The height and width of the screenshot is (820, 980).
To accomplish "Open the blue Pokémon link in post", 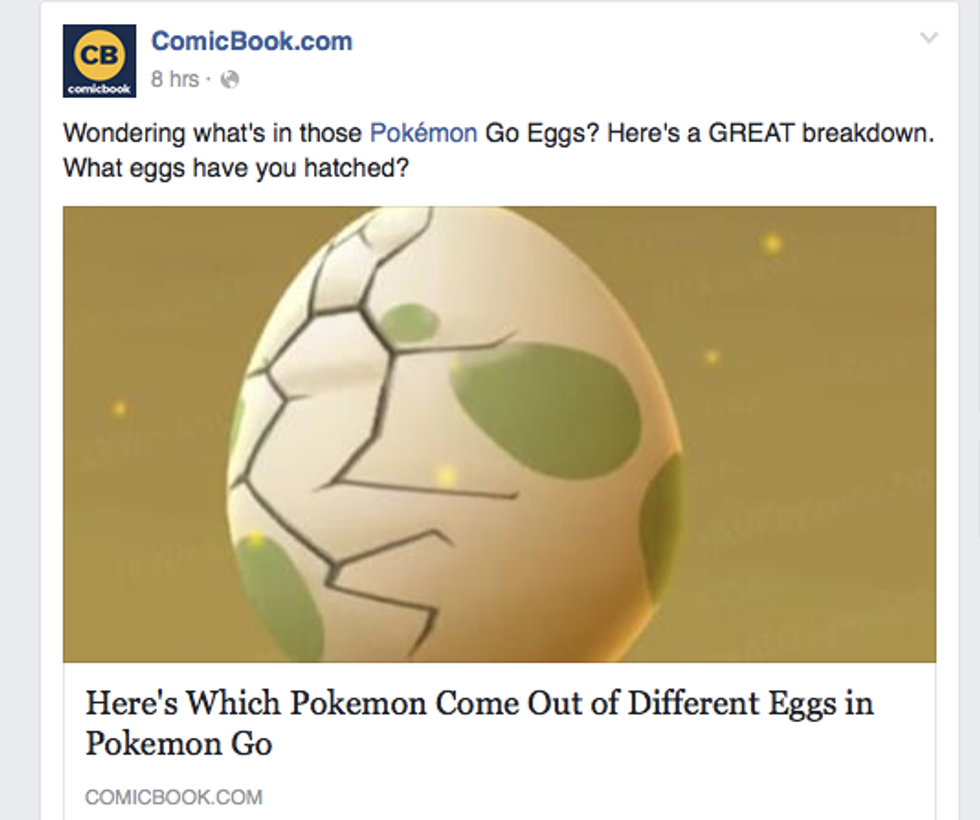I will click(x=423, y=133).
